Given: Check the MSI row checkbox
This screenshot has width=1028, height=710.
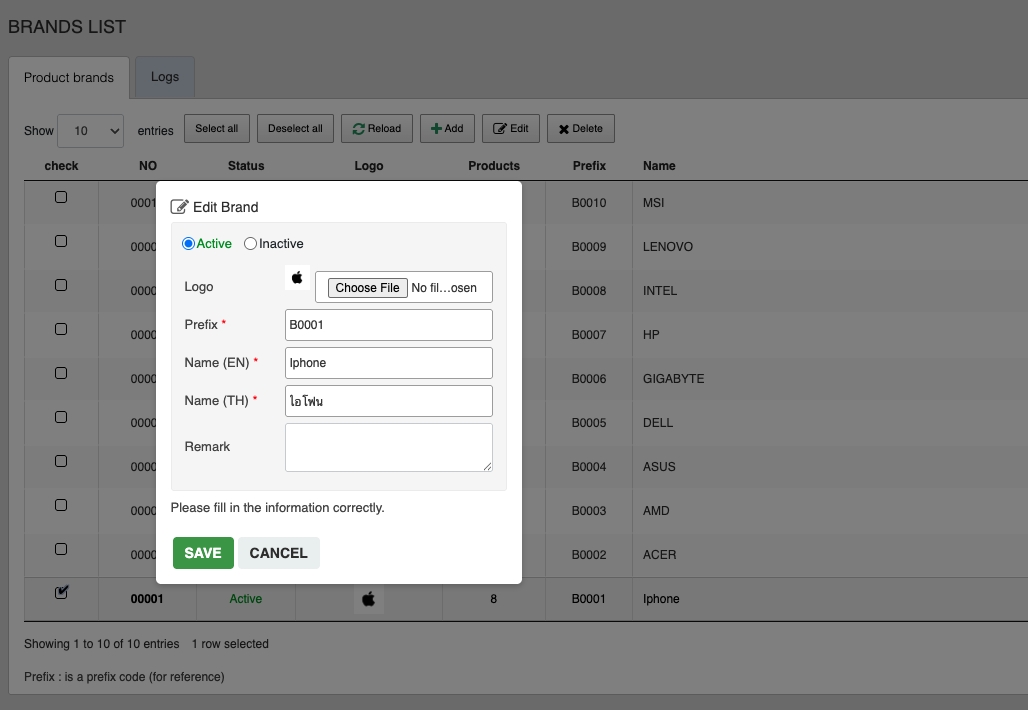Looking at the screenshot, I should (61, 197).
